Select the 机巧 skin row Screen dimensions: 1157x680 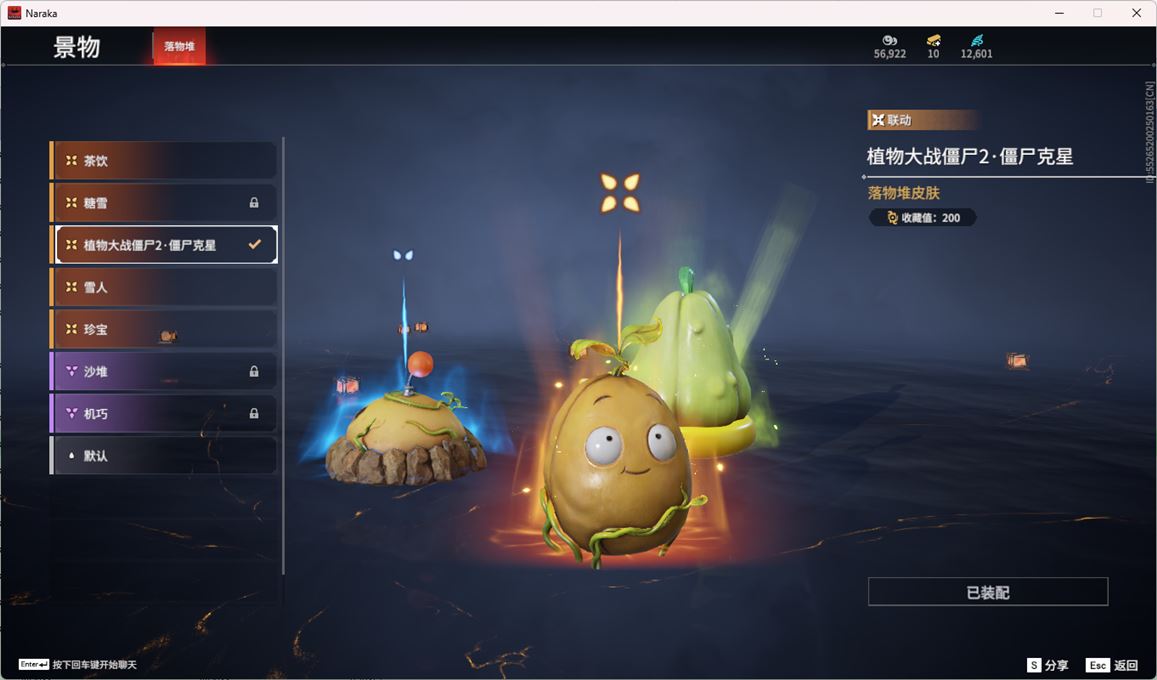coord(163,413)
